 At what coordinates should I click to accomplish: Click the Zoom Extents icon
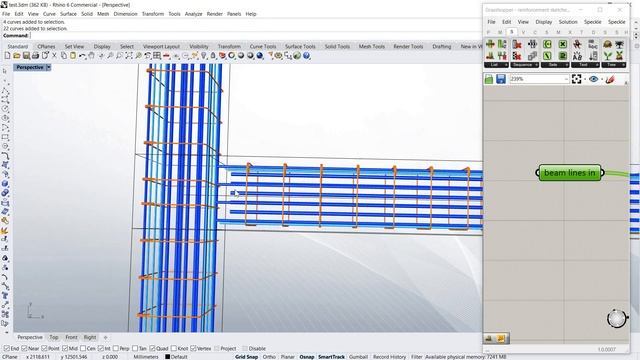[129, 56]
